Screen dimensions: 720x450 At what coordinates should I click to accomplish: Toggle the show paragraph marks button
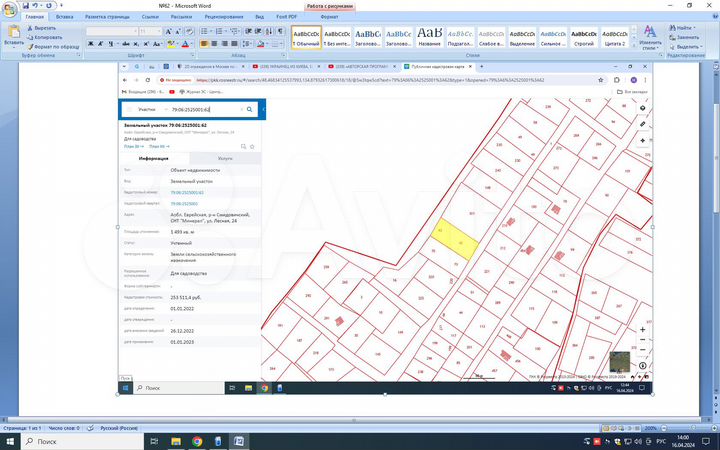pos(282,31)
